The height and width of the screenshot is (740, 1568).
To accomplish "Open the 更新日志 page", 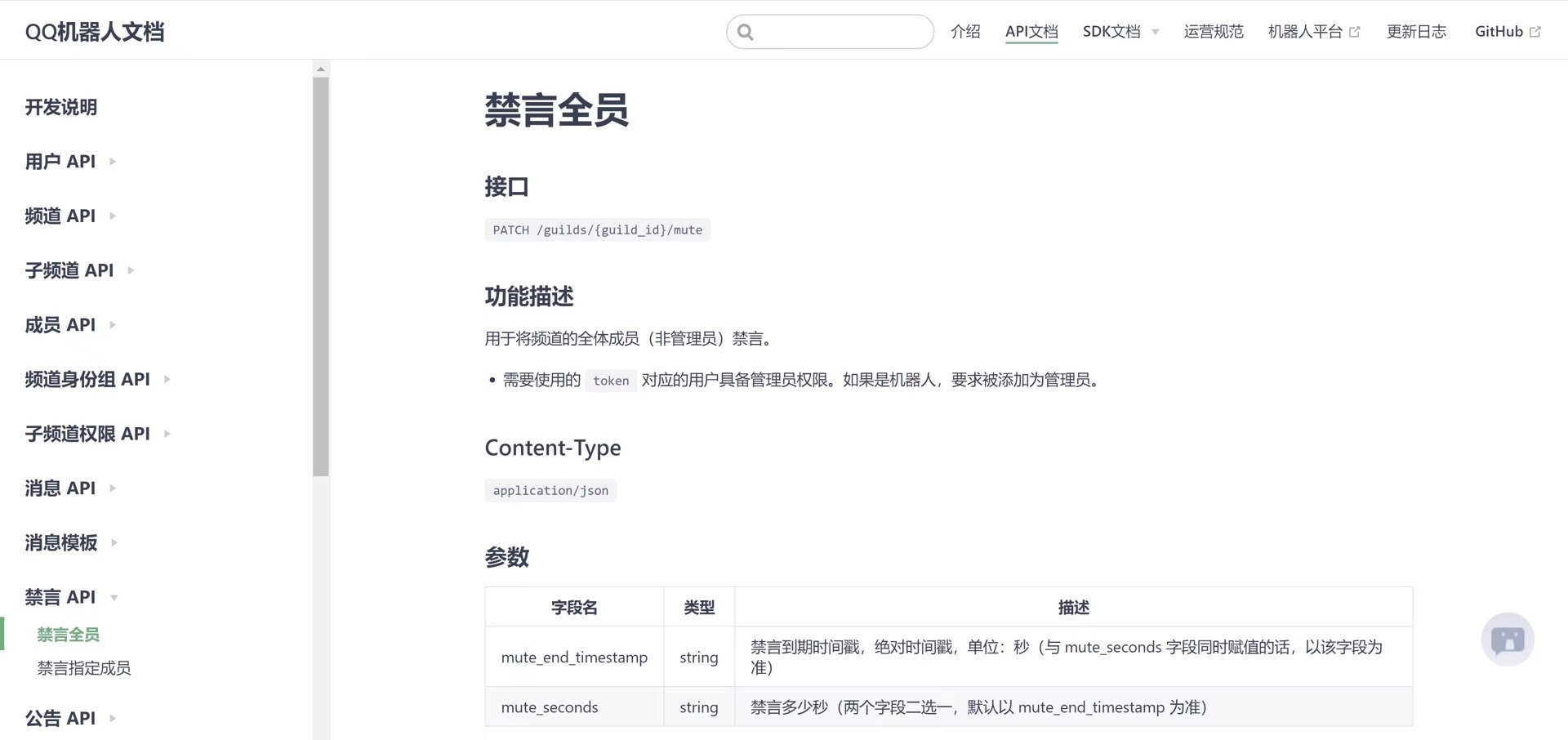I will click(1416, 31).
